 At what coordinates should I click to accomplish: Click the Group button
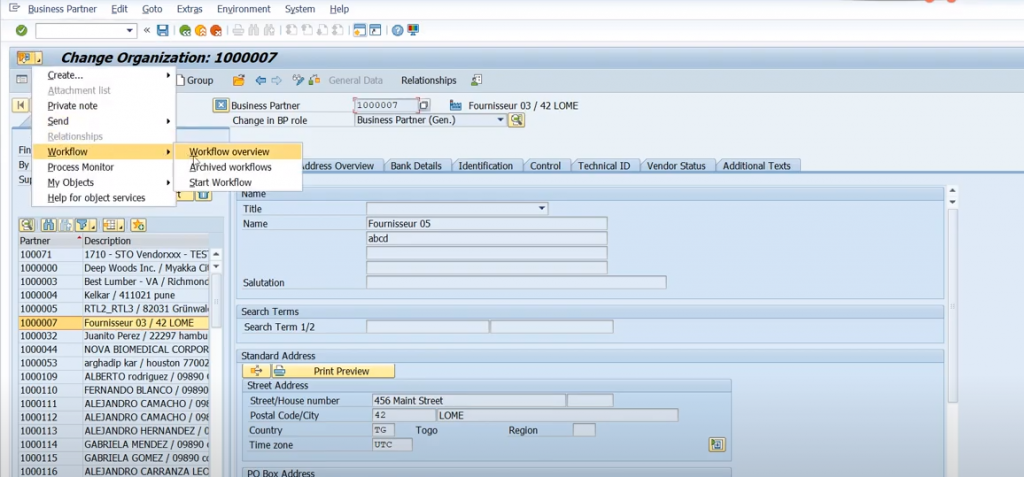(x=194, y=80)
